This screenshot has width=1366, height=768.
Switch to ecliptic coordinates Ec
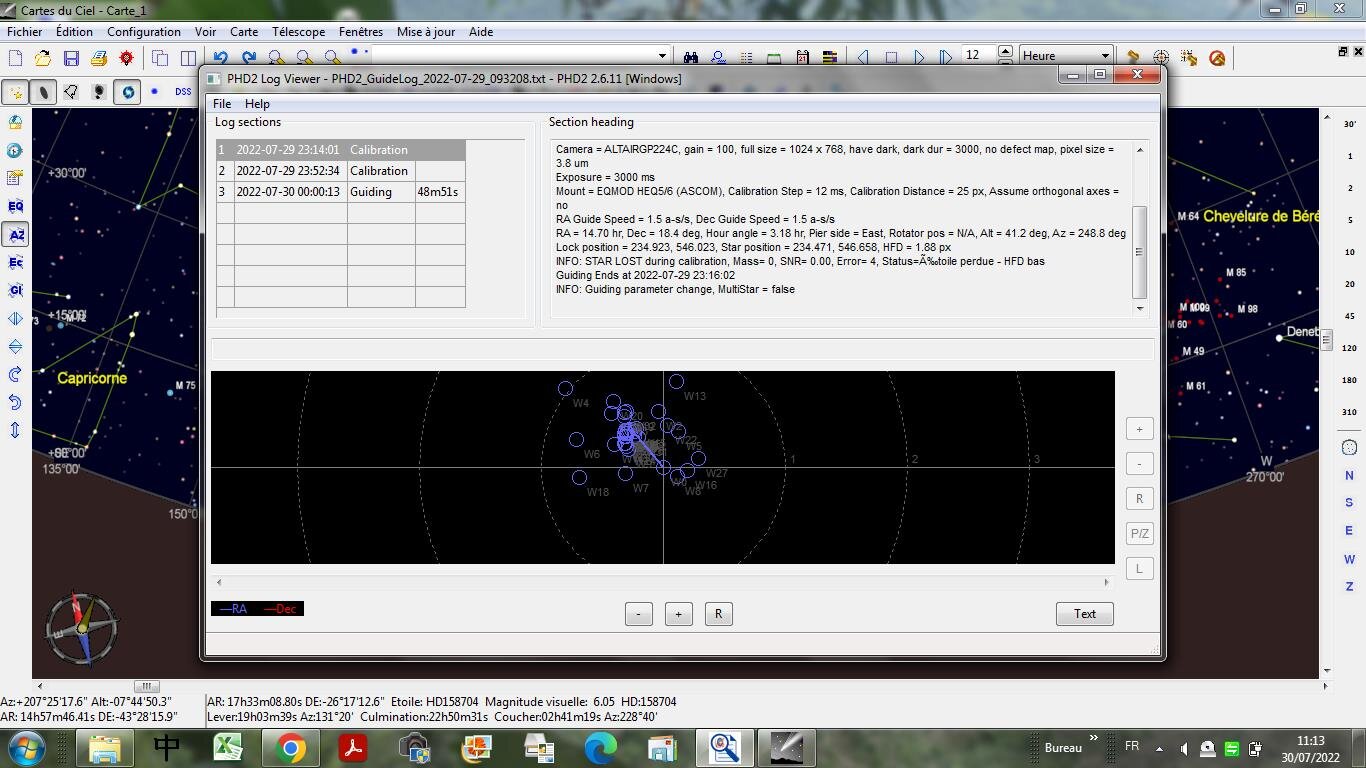tap(15, 262)
